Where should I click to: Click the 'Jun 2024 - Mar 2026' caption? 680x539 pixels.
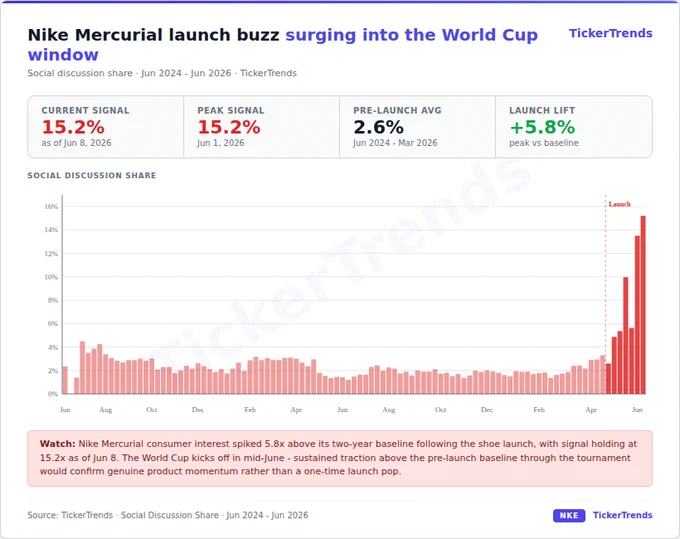[x=395, y=143]
